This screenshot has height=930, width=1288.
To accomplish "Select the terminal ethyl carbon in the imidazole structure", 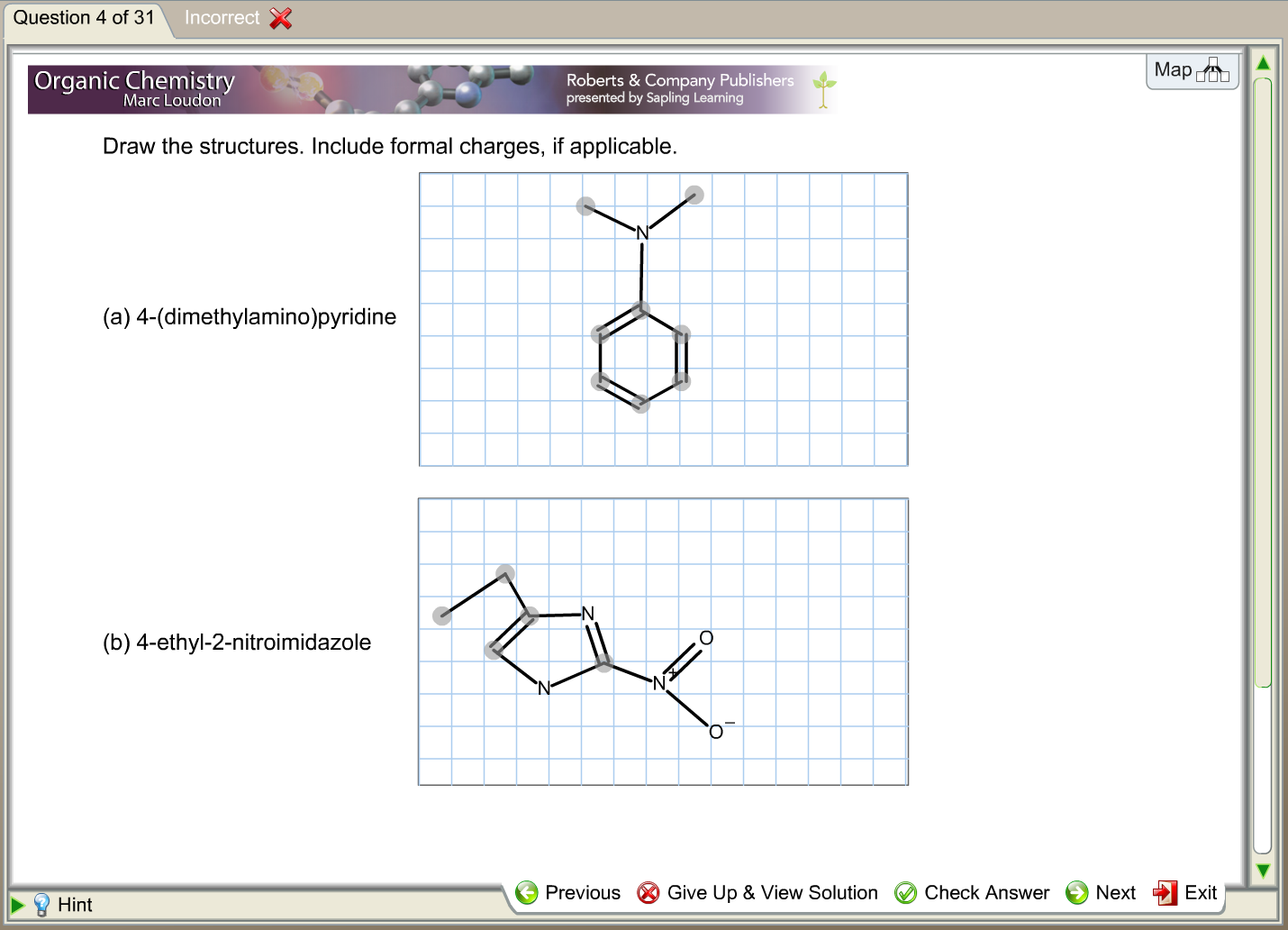I will 442,615.
